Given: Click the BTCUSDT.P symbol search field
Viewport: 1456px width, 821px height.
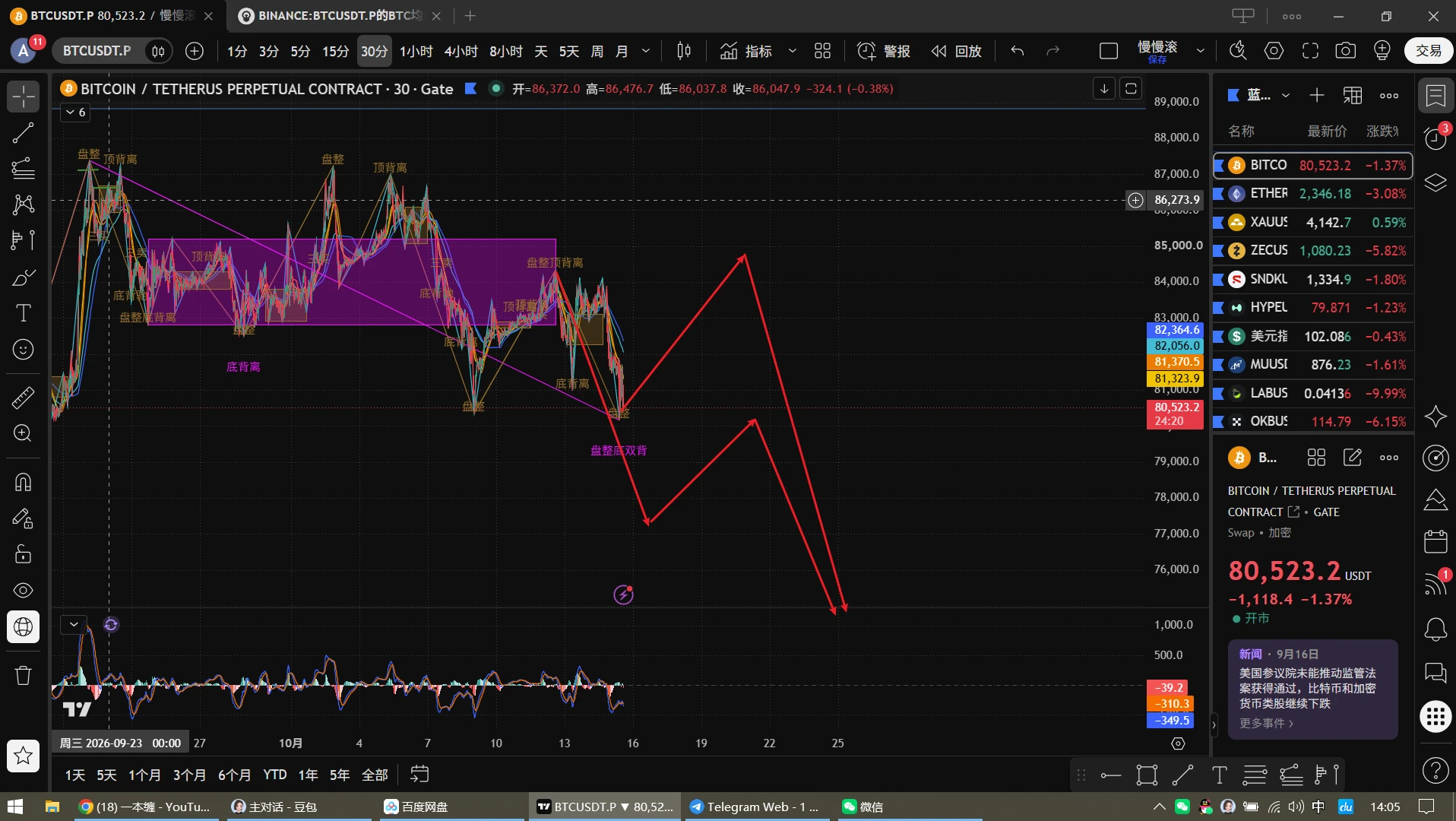Looking at the screenshot, I should point(97,51).
